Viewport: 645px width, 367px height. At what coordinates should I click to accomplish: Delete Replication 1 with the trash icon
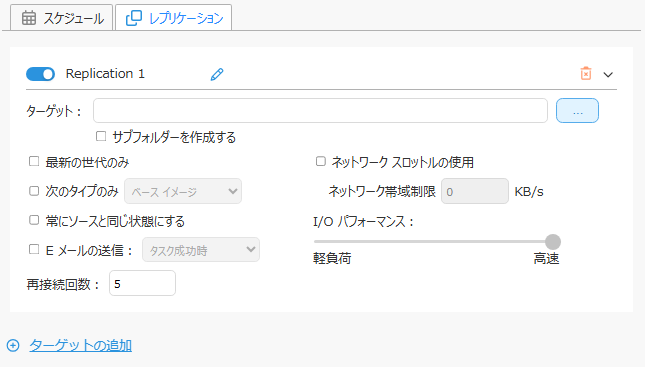coord(586,74)
